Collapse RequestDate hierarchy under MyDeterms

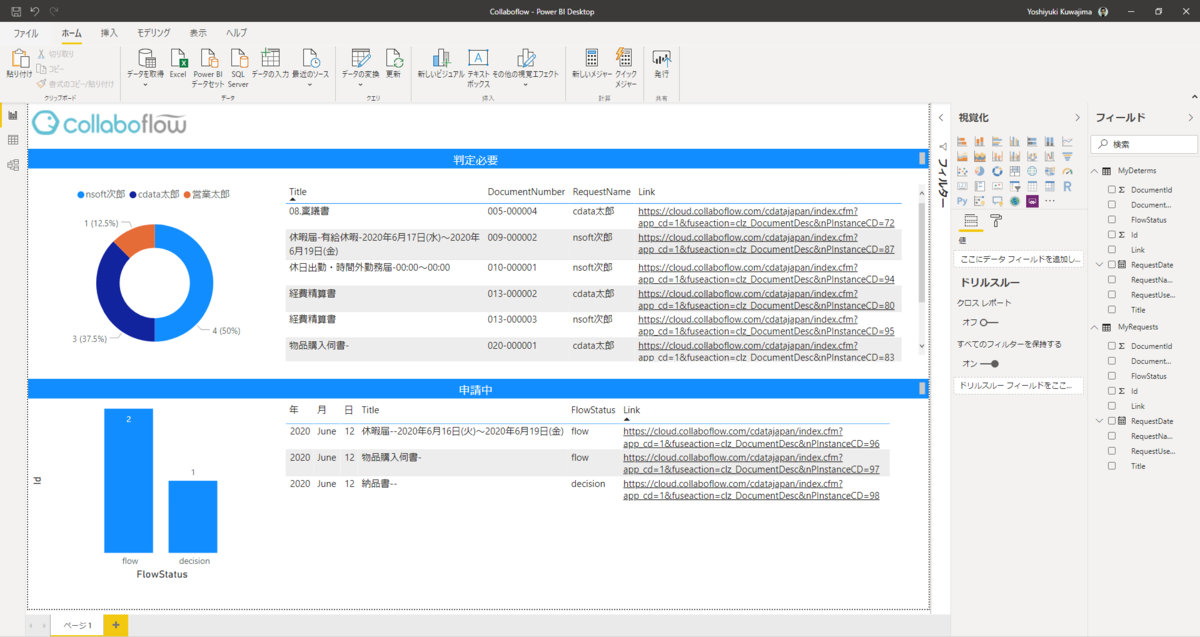[x=1099, y=265]
